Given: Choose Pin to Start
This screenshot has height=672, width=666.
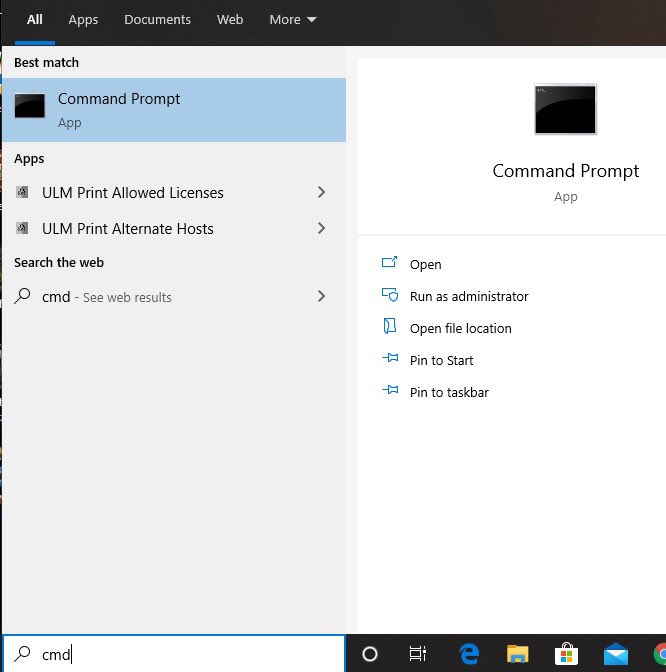Looking at the screenshot, I should click(441, 360).
